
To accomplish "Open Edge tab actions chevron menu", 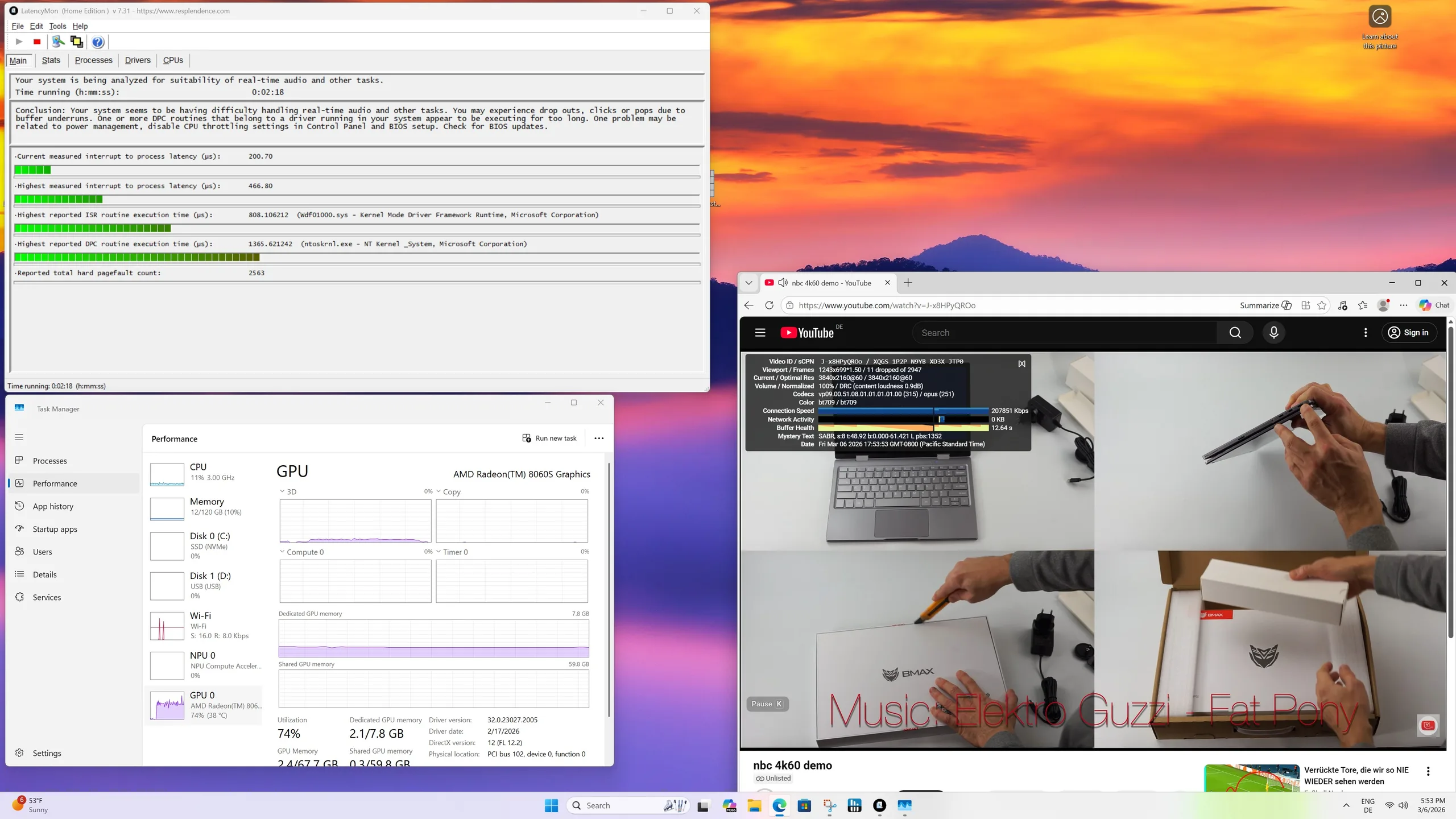I will 748,283.
